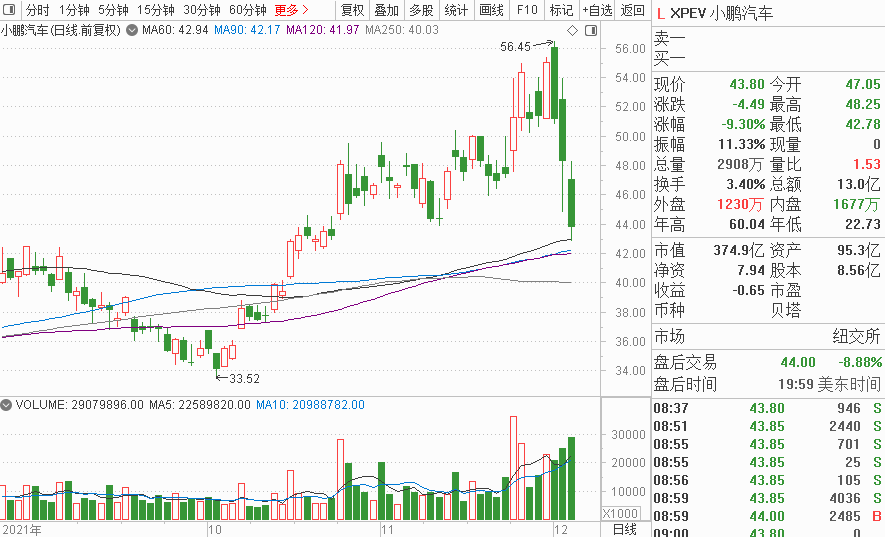Toggle the right panel icon above chart
Viewport: 885px width, 537px height.
tap(591, 30)
